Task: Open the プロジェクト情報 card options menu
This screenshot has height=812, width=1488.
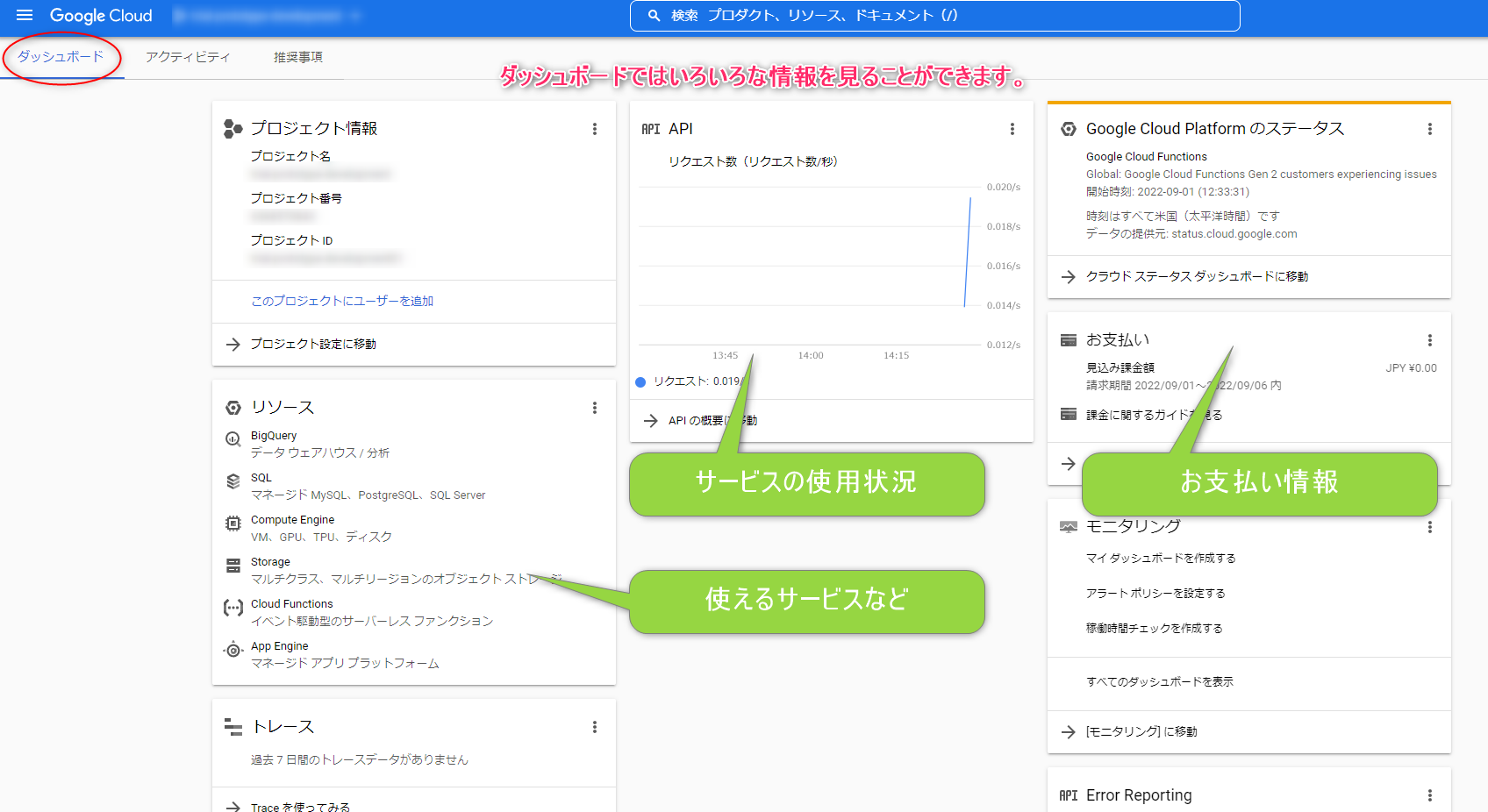Action: [595, 128]
